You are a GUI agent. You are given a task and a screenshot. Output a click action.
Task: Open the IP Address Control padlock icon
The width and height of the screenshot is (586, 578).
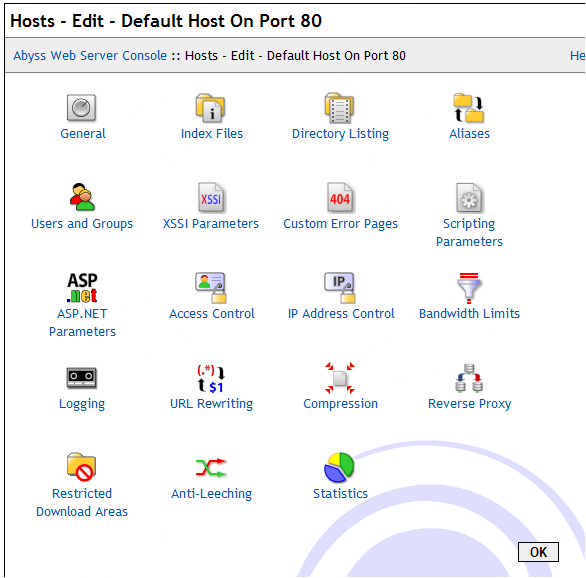point(340,288)
